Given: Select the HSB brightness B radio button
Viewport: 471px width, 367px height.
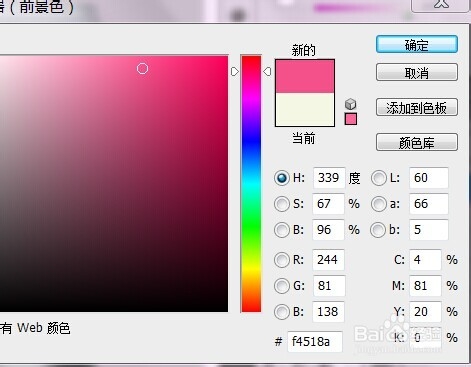Looking at the screenshot, I should coord(282,230).
